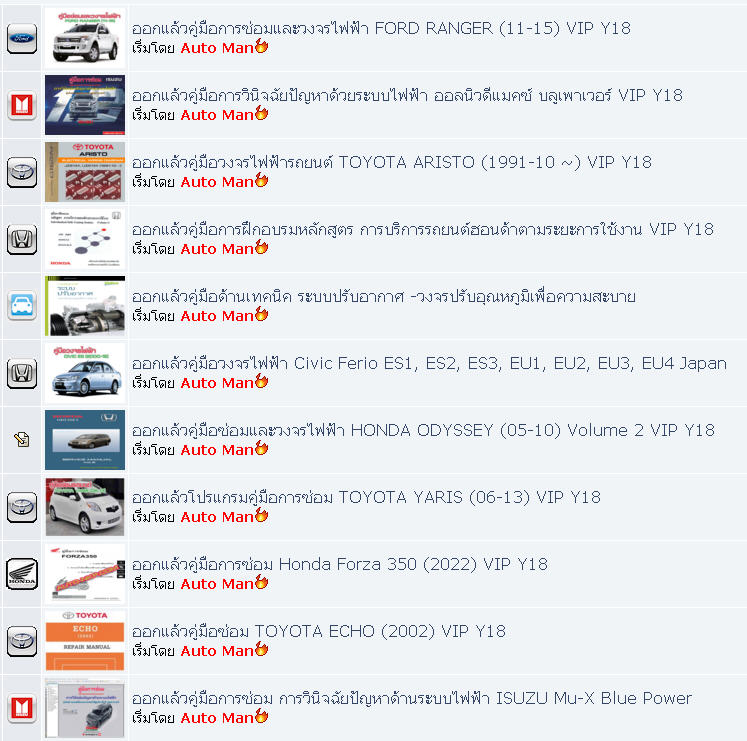Screen dimensions: 747x741
Task: Click the Isuzu icon beside the Mu-X thread
Action: [x=22, y=708]
